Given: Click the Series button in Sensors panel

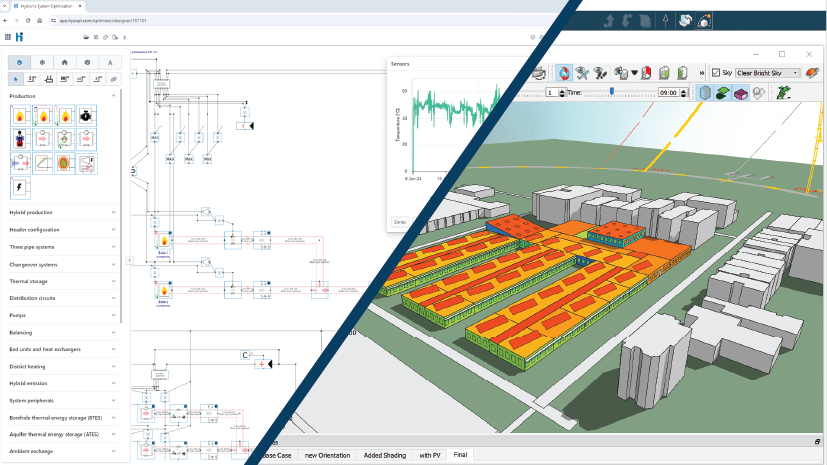Looking at the screenshot, I should [399, 222].
